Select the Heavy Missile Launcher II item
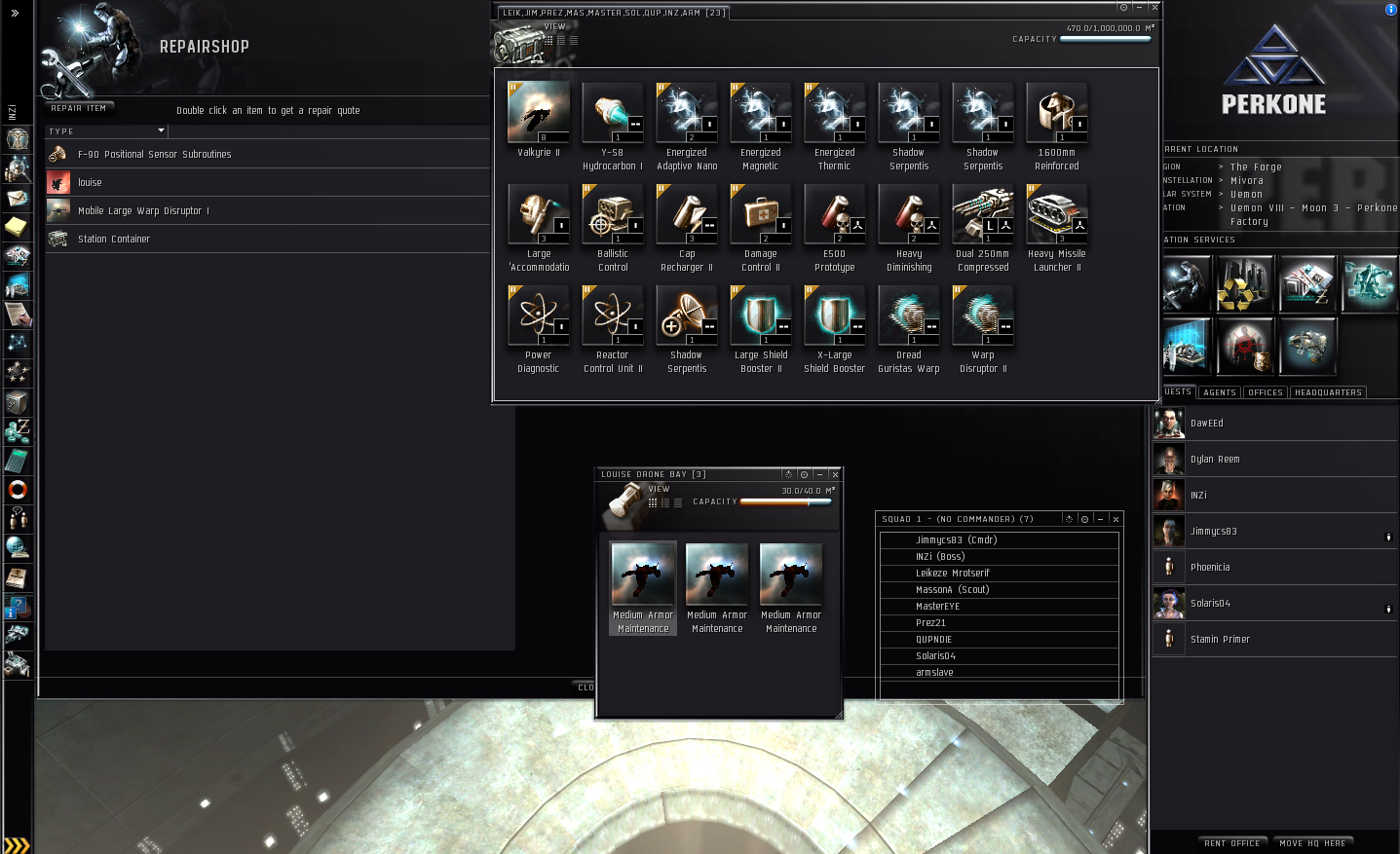1400x854 pixels. 1057,228
